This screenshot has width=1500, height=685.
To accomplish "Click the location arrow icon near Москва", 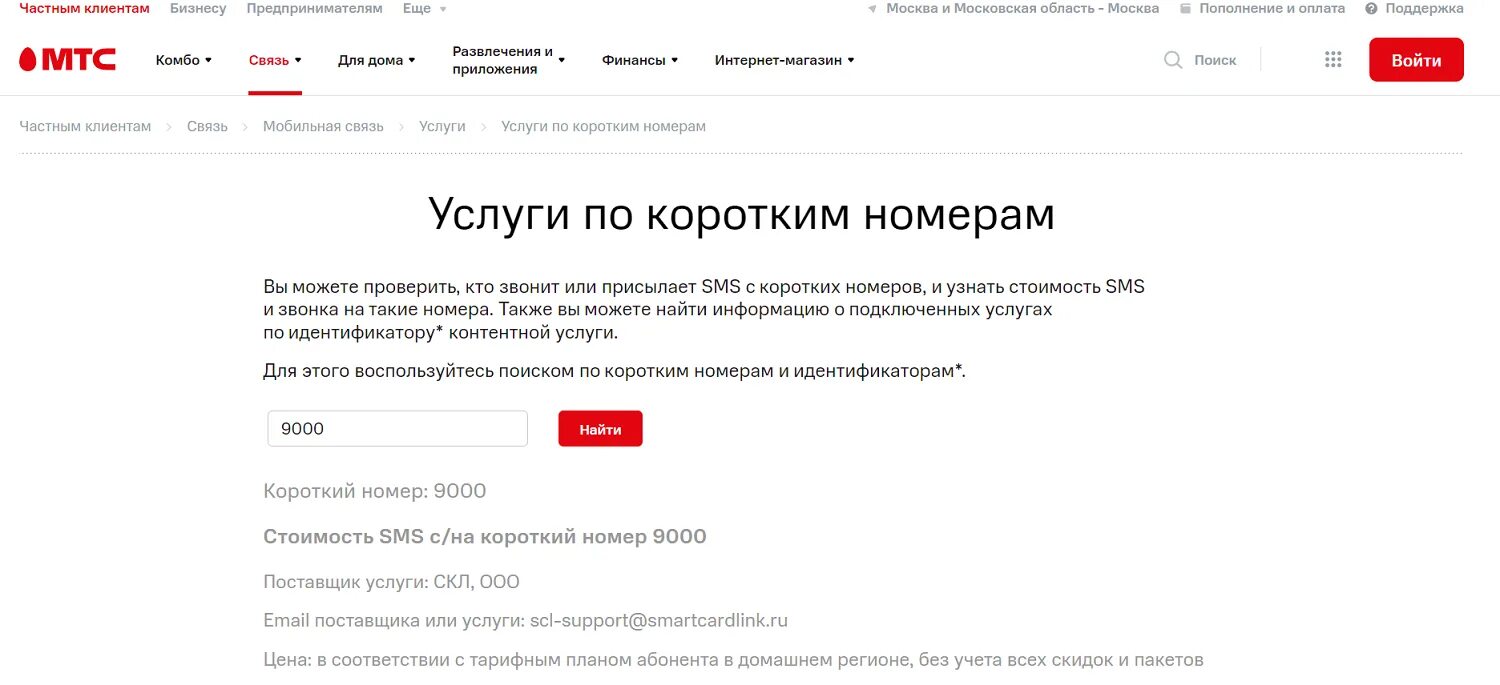I will tap(872, 9).
